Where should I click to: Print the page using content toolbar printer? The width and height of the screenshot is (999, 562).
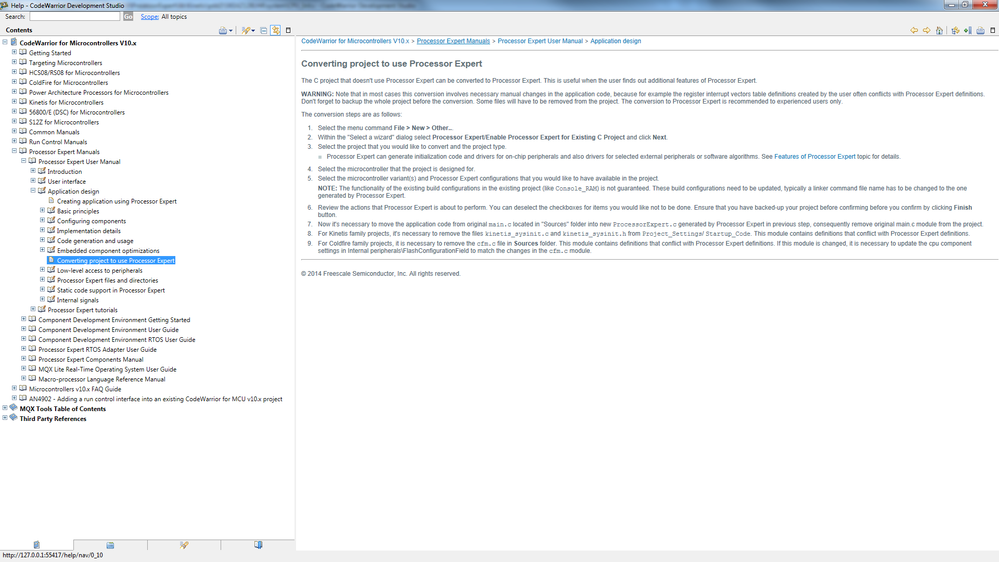[x=981, y=30]
